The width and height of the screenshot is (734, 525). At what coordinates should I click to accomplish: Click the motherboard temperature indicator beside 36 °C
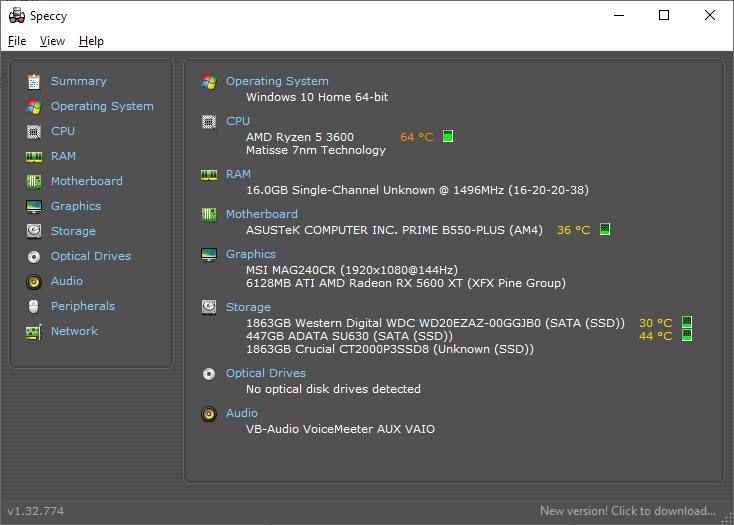[605, 229]
